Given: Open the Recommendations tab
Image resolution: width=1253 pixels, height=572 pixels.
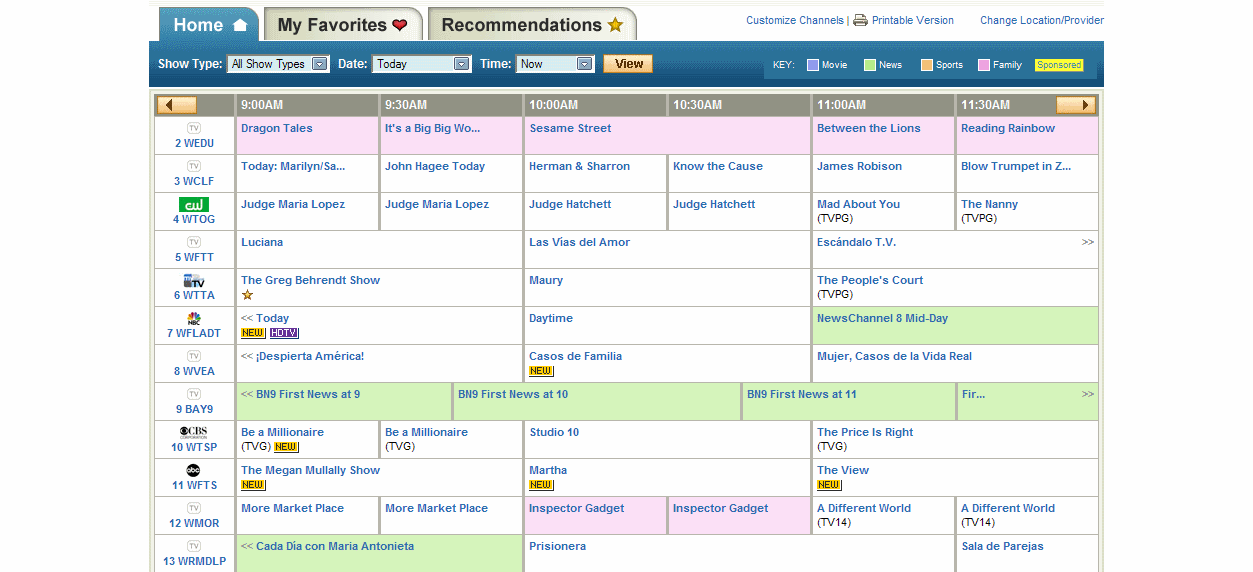Looking at the screenshot, I should (x=532, y=25).
